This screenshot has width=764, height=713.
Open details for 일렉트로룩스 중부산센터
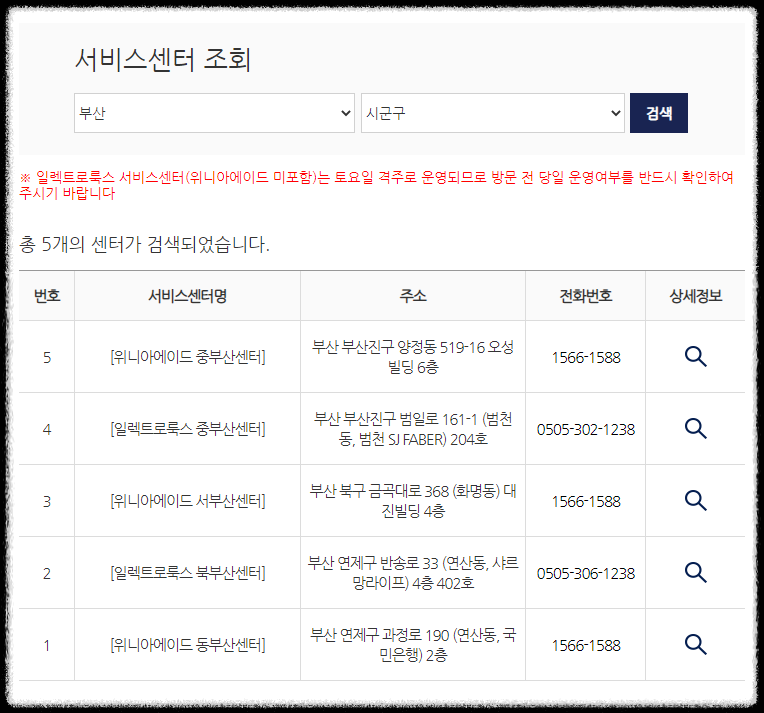(695, 429)
